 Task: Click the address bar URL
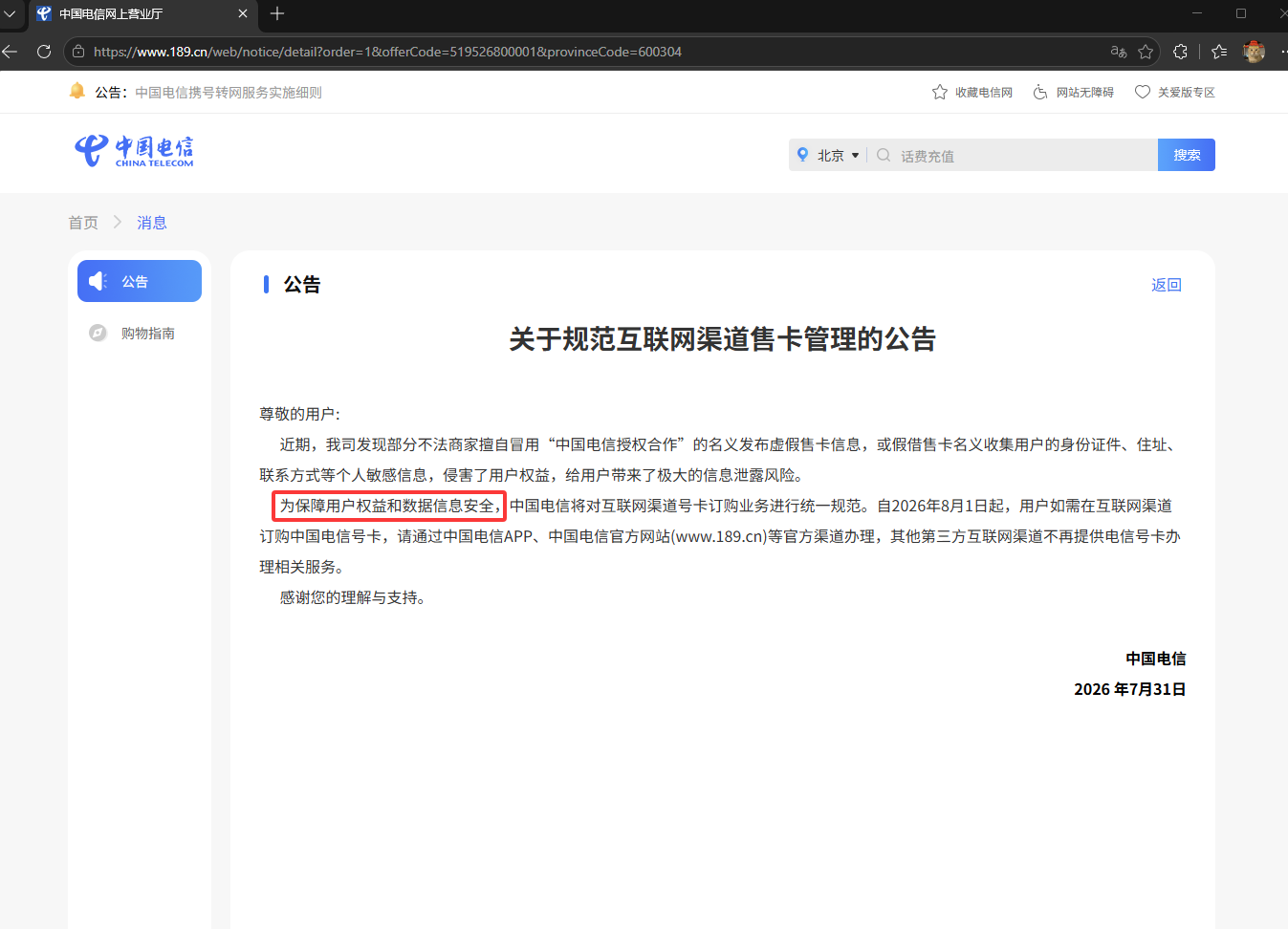coord(387,52)
